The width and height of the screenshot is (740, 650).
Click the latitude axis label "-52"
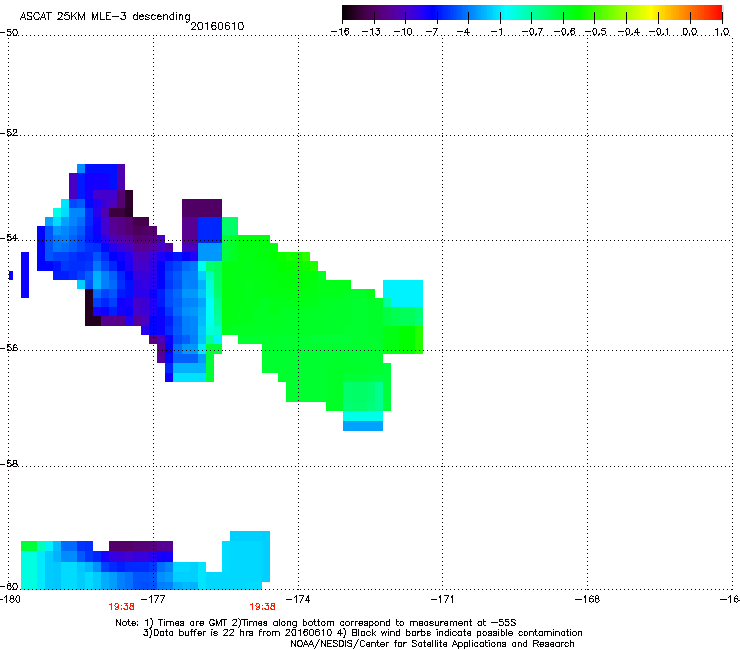click(9, 133)
